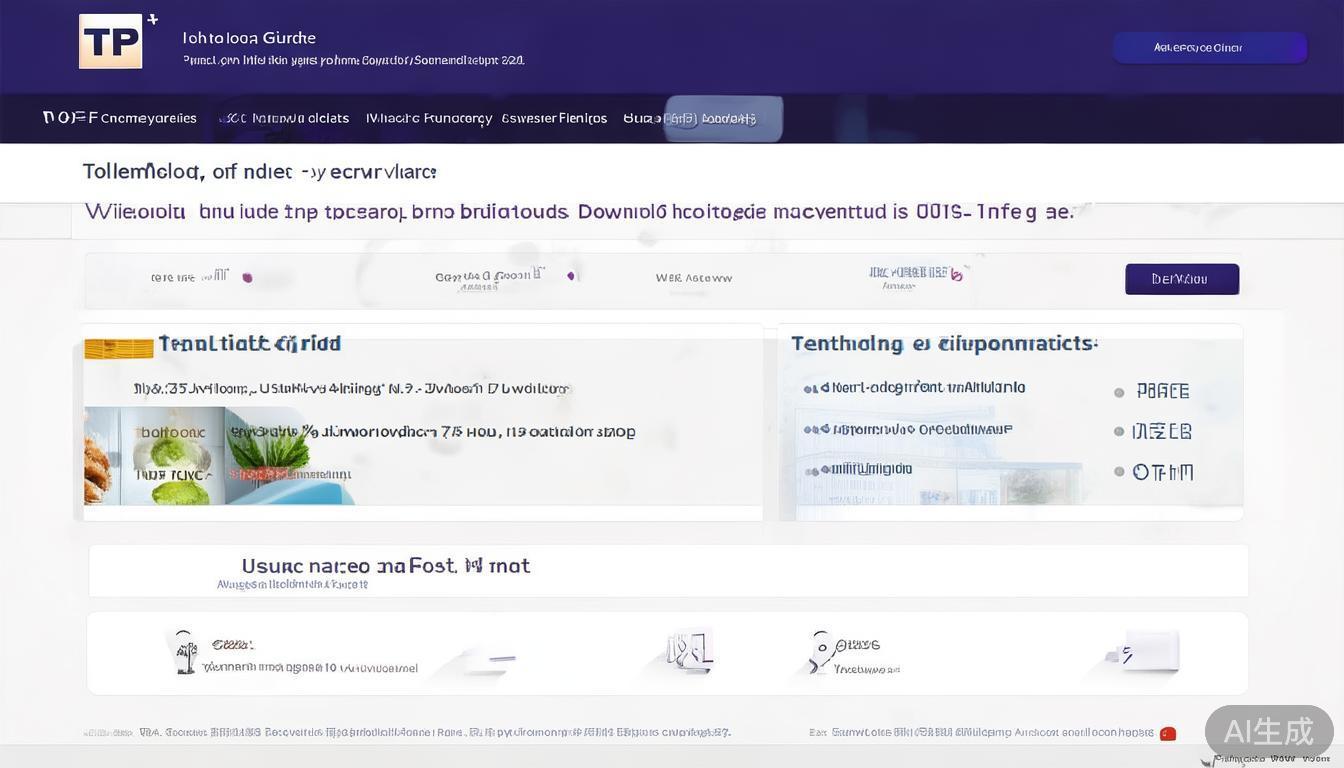Image resolution: width=1344 pixels, height=768 pixels.
Task: Open the highlighted tab in the navigation bar
Action: point(723,118)
